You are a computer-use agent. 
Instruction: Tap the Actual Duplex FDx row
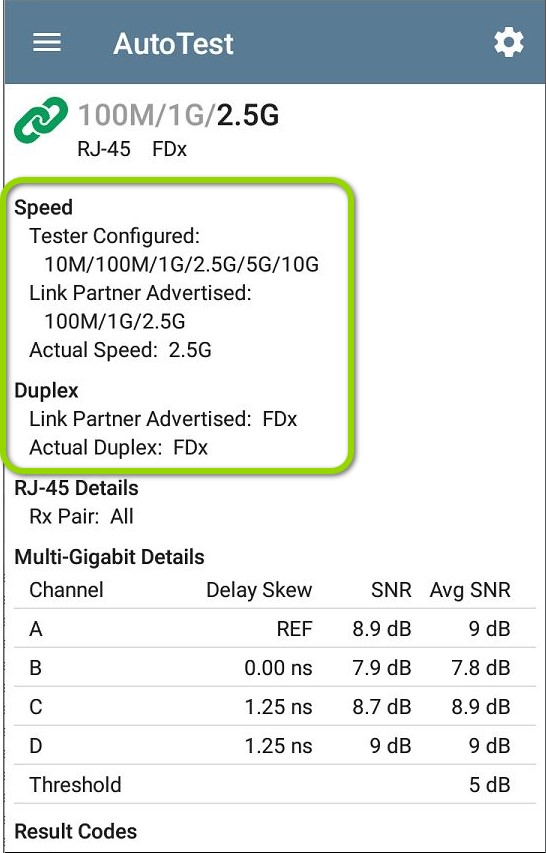[x=119, y=448]
